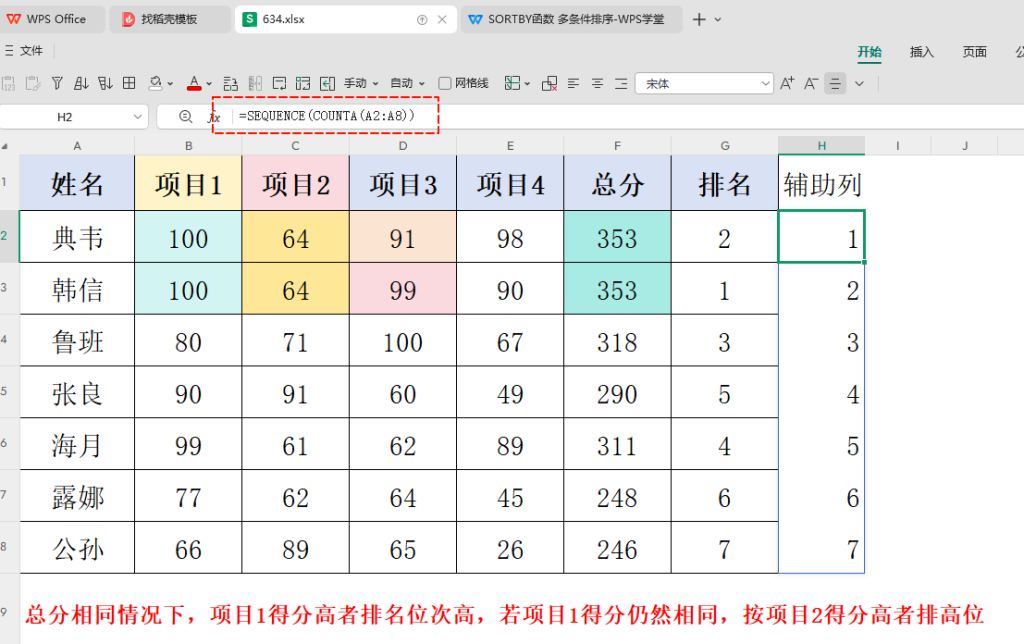Click the table borders grid icon
Viewport: 1024px width, 644px height.
129,83
